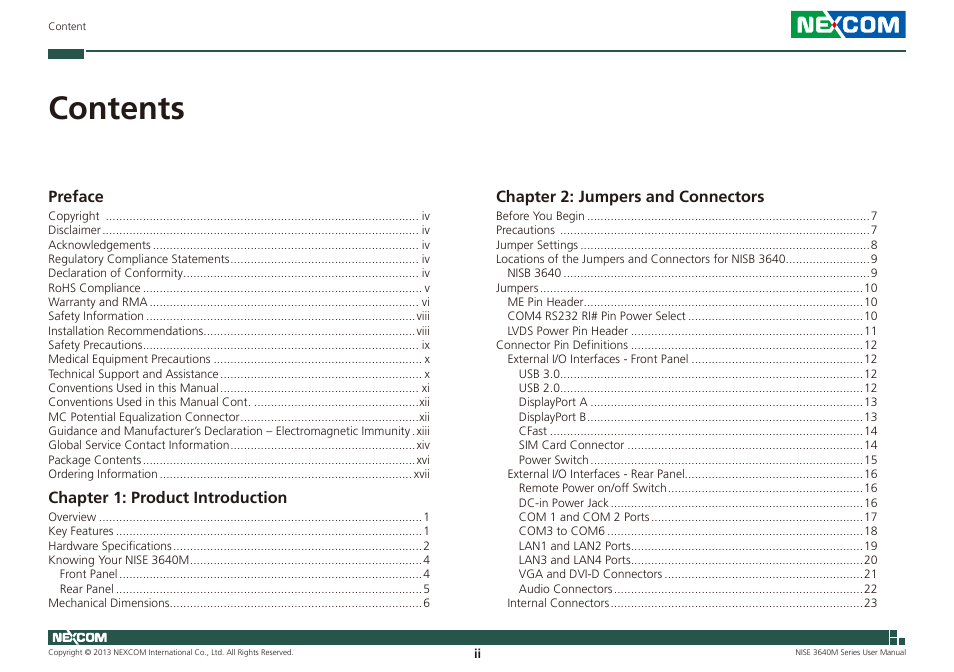Open the NISB 3640 sub-entry
Image resolution: width=954 pixels, height=672 pixels.
(692, 273)
